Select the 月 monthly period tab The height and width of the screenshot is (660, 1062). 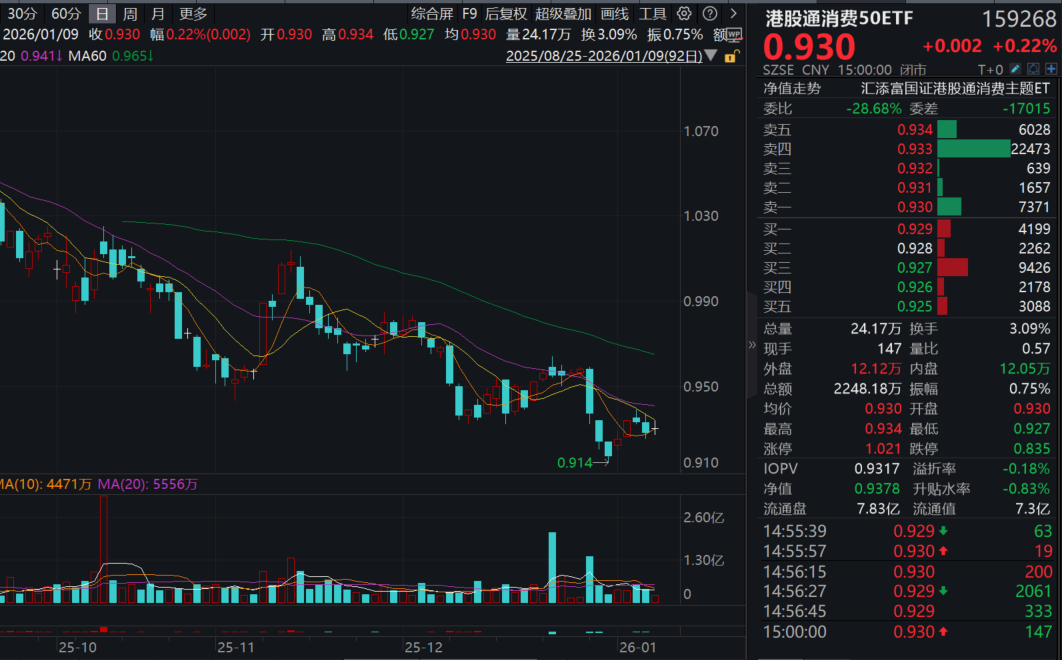pyautogui.click(x=158, y=14)
